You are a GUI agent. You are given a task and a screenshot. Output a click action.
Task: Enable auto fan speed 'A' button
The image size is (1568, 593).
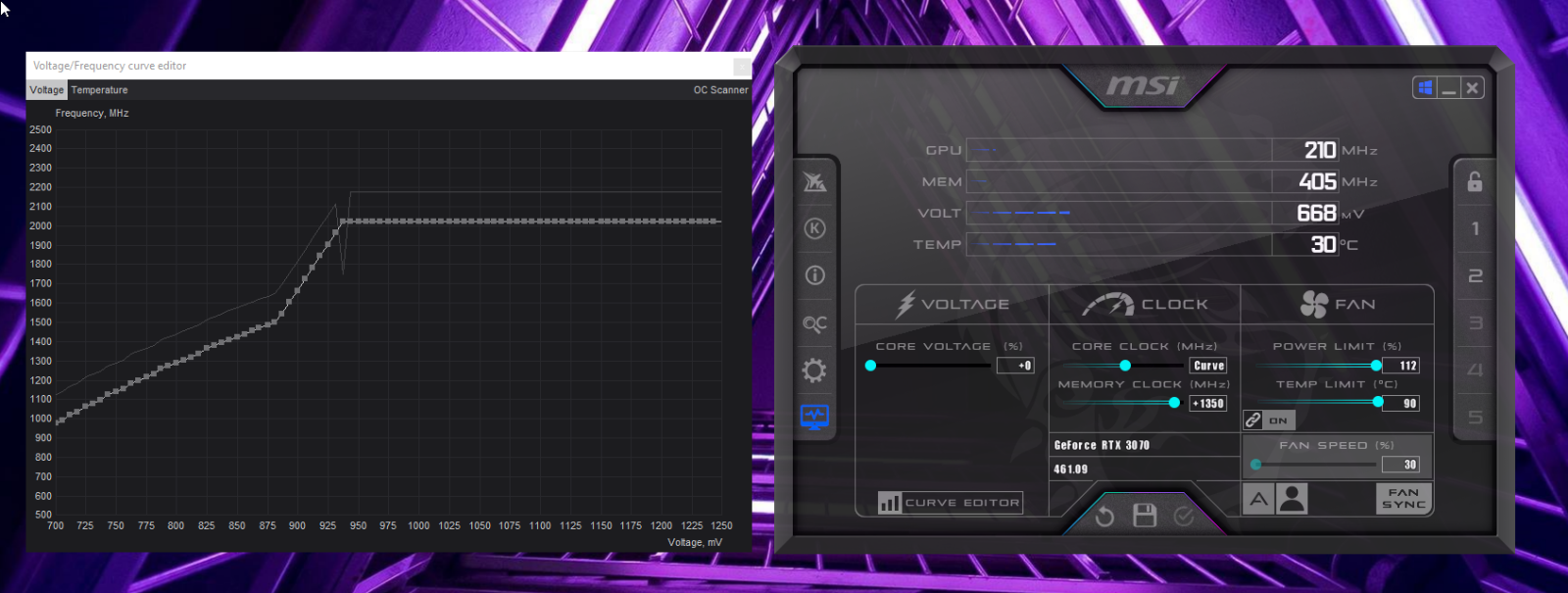[x=1258, y=499]
